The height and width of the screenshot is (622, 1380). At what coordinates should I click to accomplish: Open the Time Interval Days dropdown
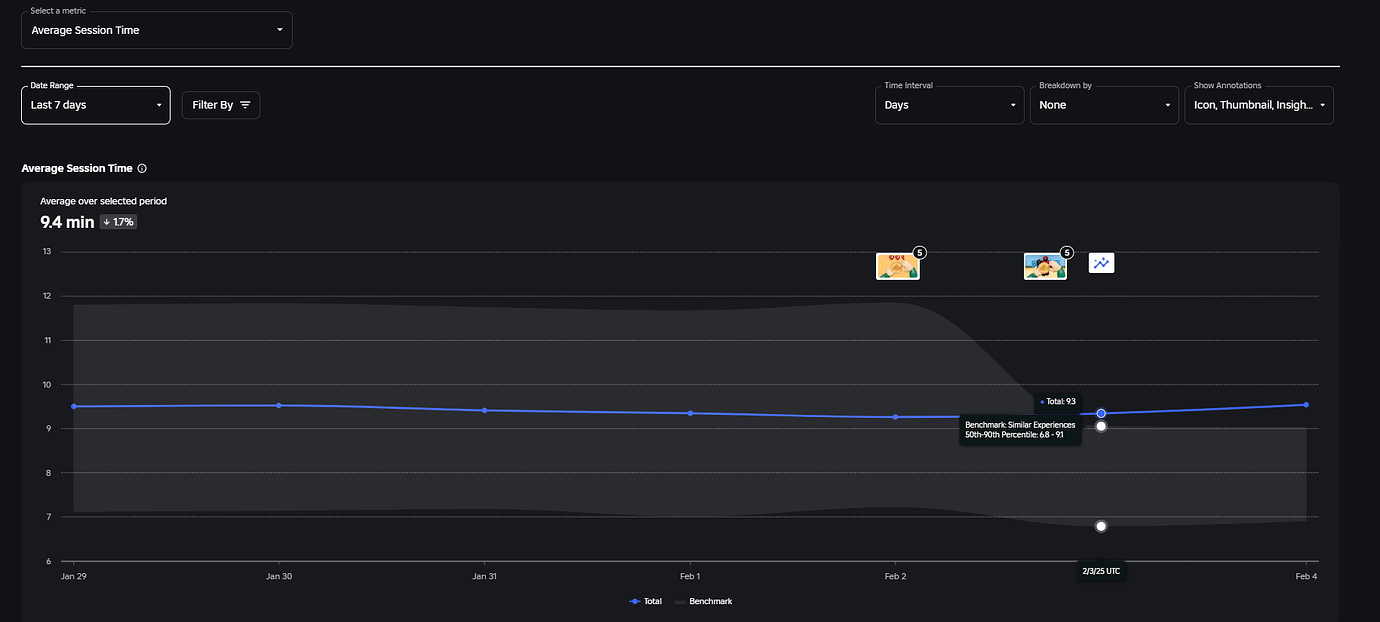pos(950,105)
